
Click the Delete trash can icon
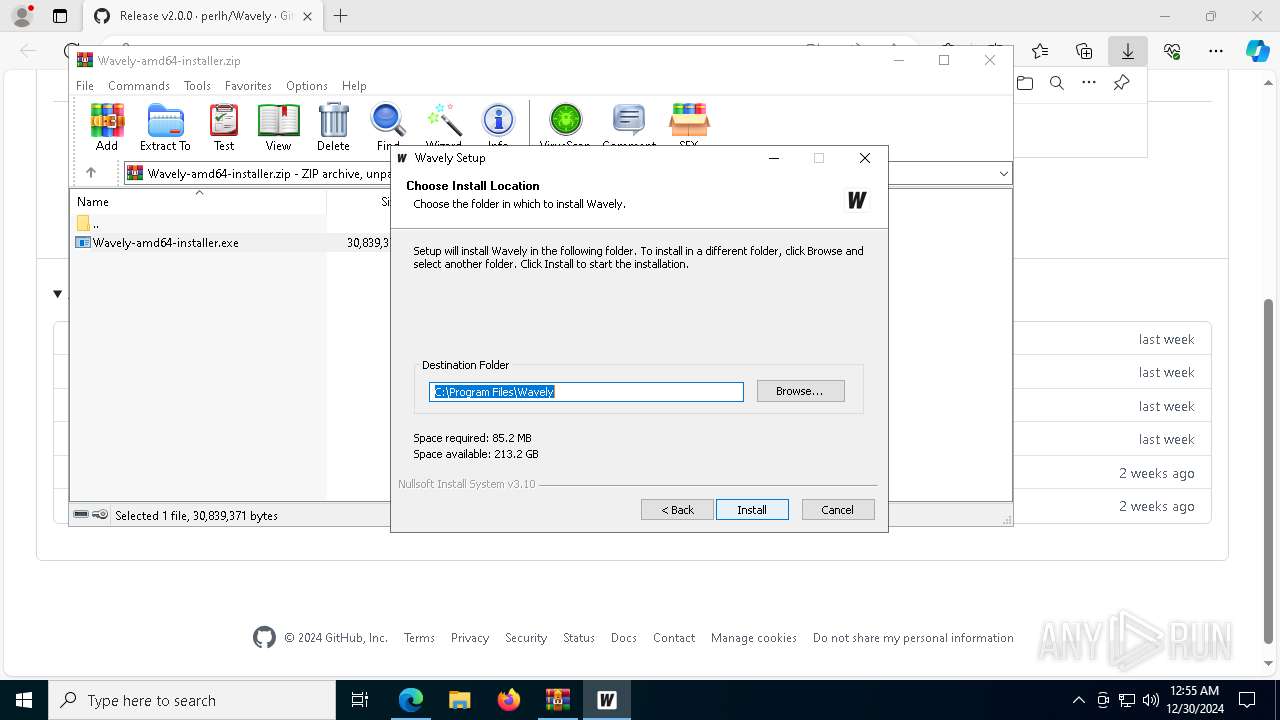click(333, 127)
